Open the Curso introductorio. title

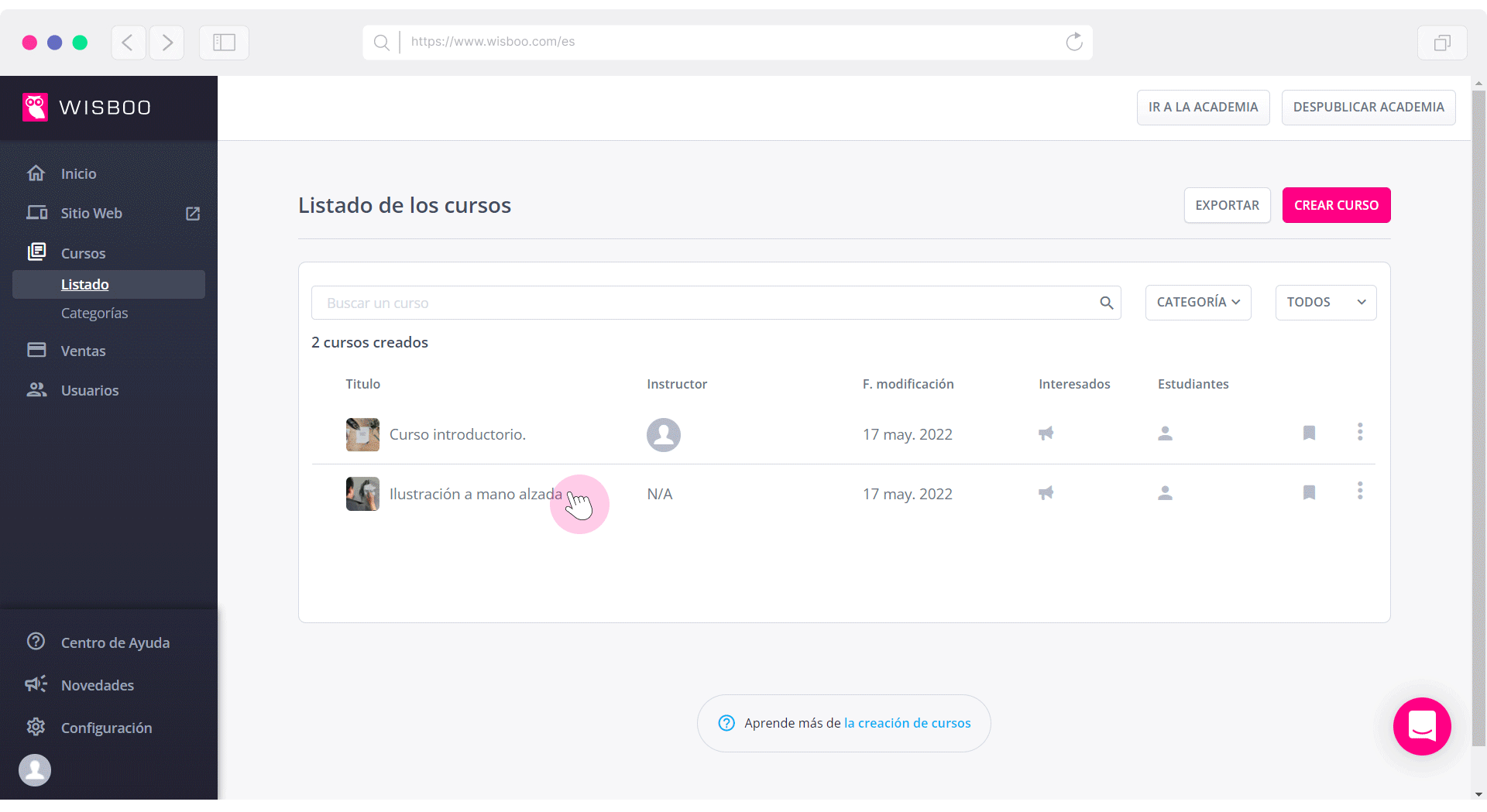(x=458, y=434)
